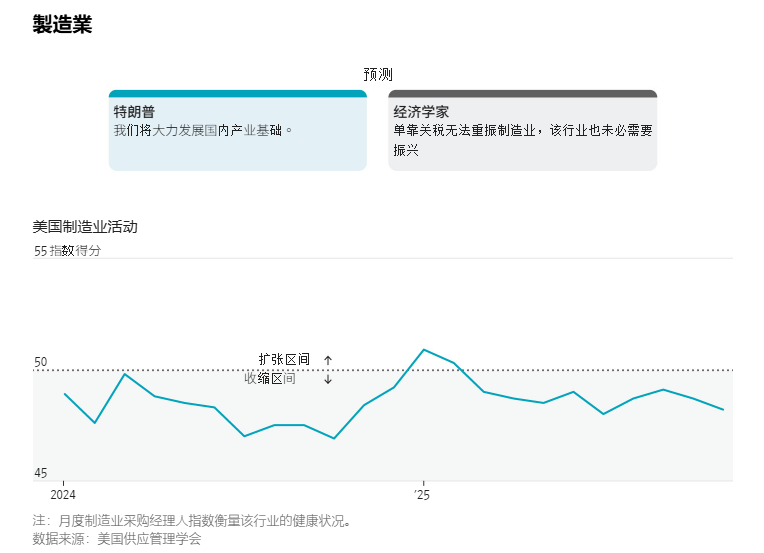Click the down arrow beside 收缩区间
The width and height of the screenshot is (764, 553).
pos(328,379)
